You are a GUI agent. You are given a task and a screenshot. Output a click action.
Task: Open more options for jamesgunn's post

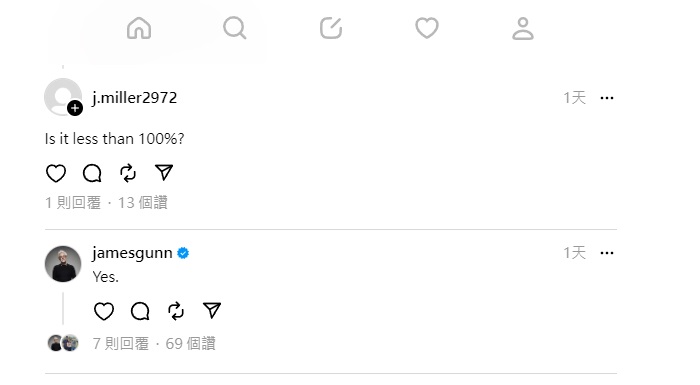point(607,253)
